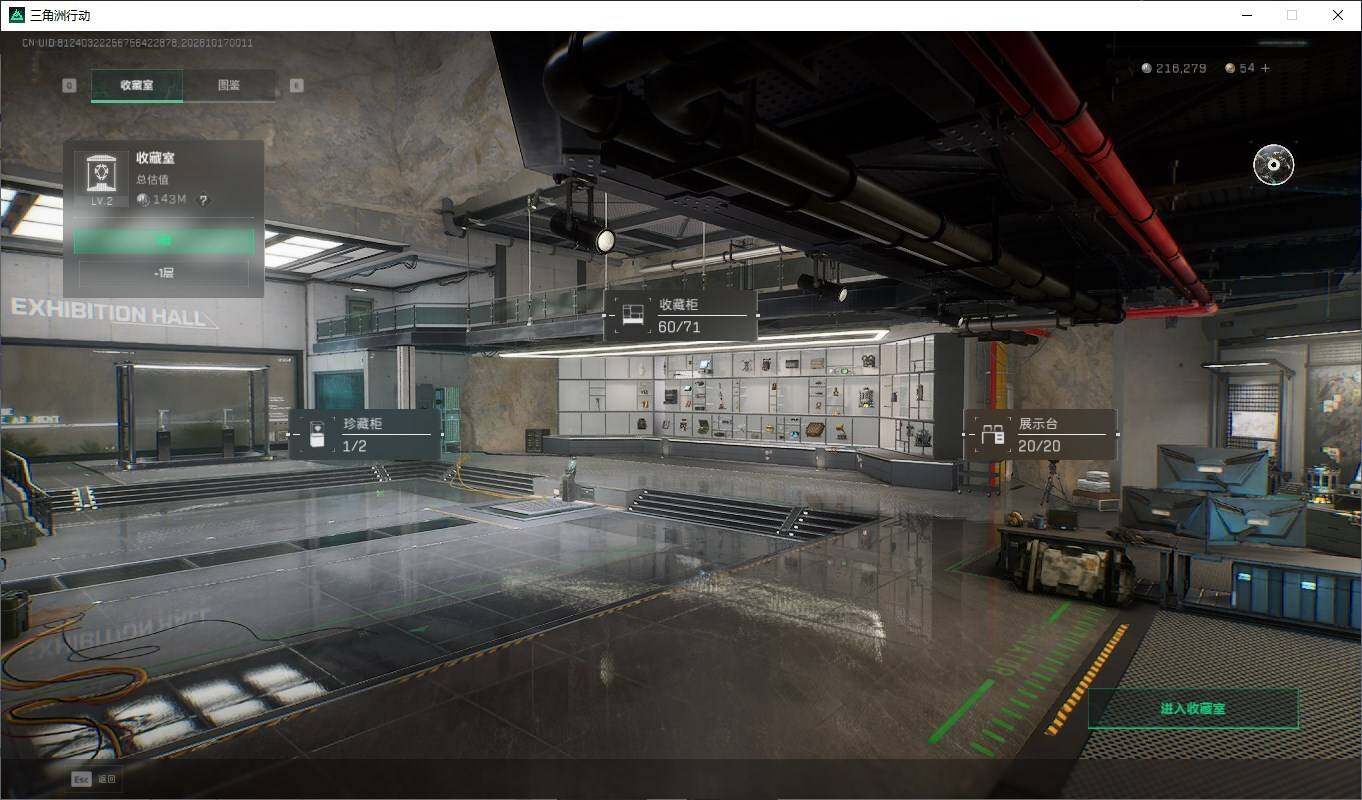
Task: Select the -1层 floor button
Action: point(164,273)
